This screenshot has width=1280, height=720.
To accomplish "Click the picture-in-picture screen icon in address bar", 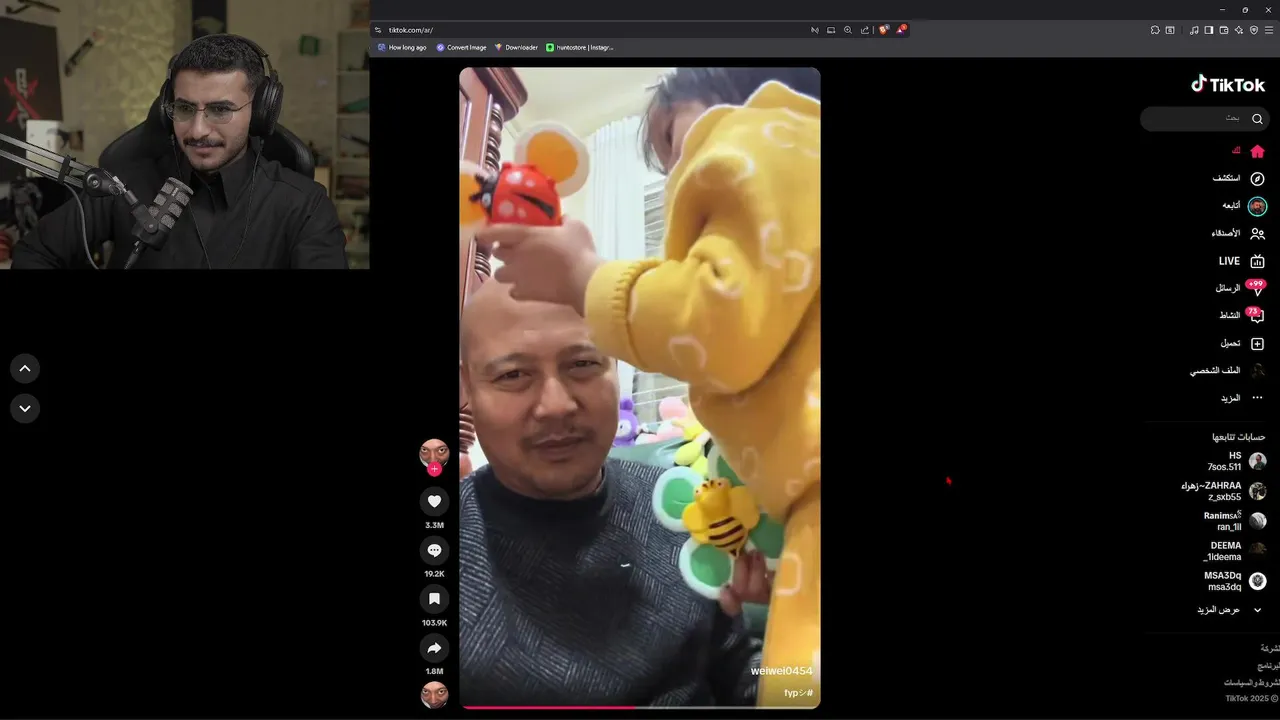I will [831, 30].
